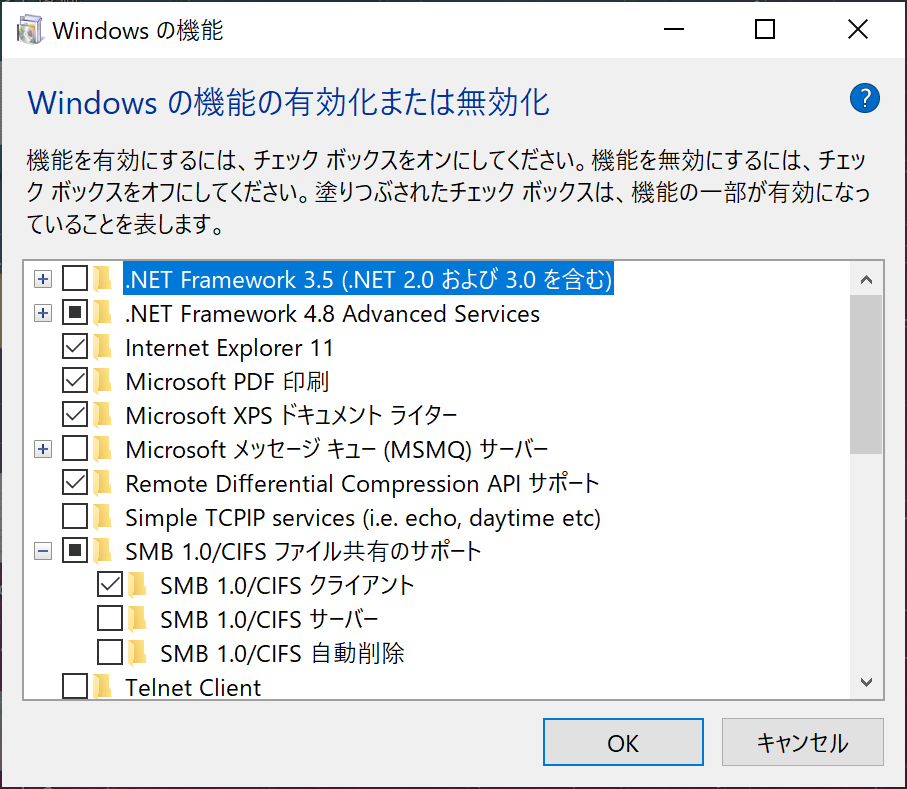Open the blue help question mark icon
The height and width of the screenshot is (789, 907).
pyautogui.click(x=865, y=98)
